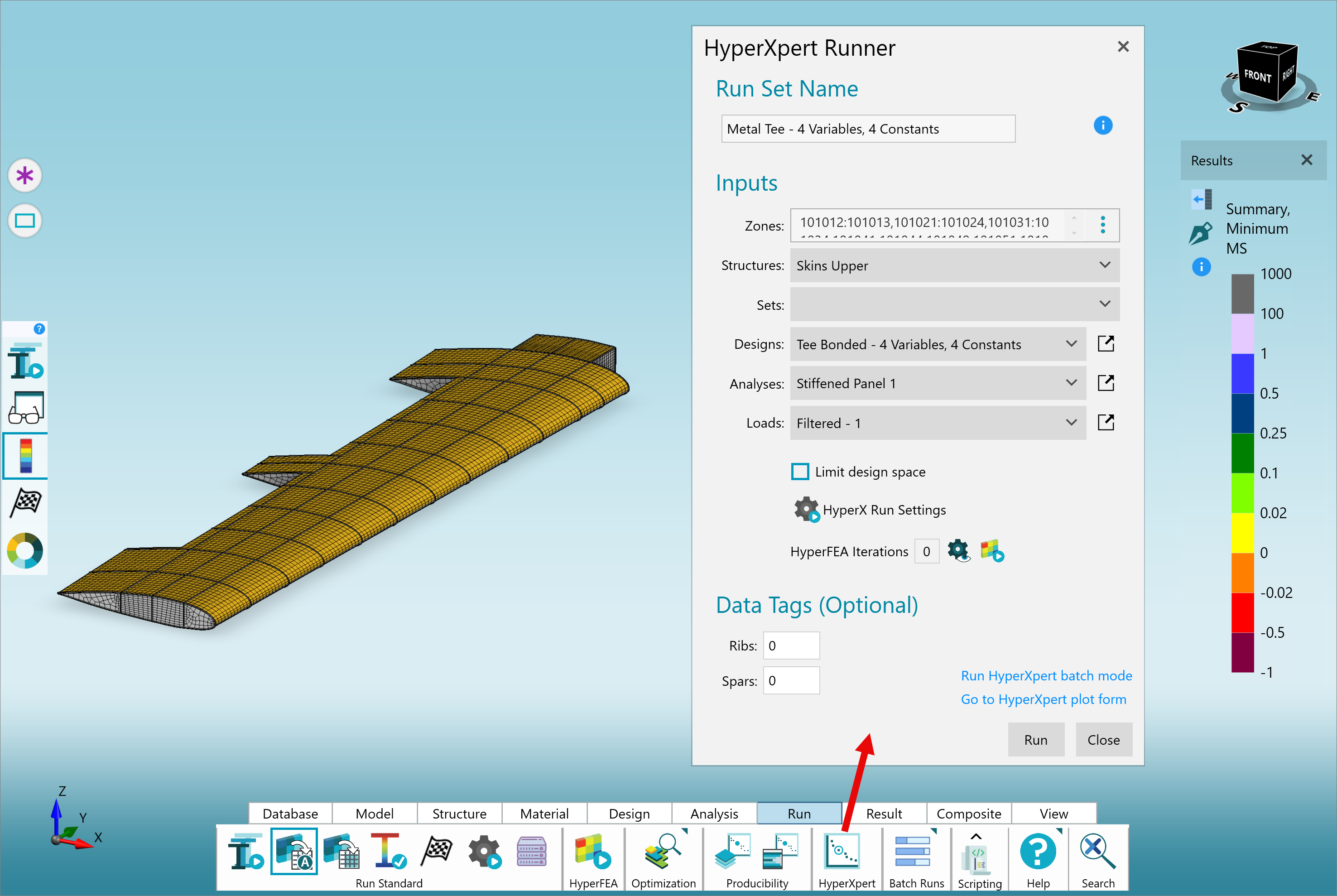The width and height of the screenshot is (1337, 896).
Task: Click the view orientation cube FRONT face
Action: [x=1258, y=76]
